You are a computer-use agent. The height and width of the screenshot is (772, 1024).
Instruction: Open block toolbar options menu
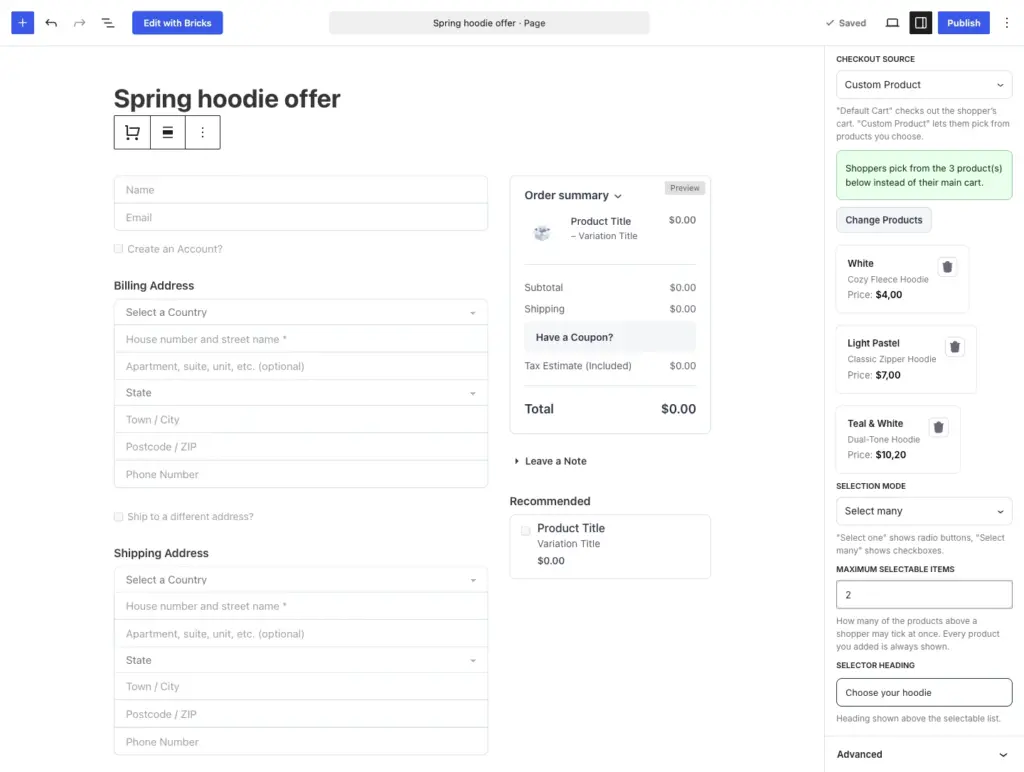[202, 133]
